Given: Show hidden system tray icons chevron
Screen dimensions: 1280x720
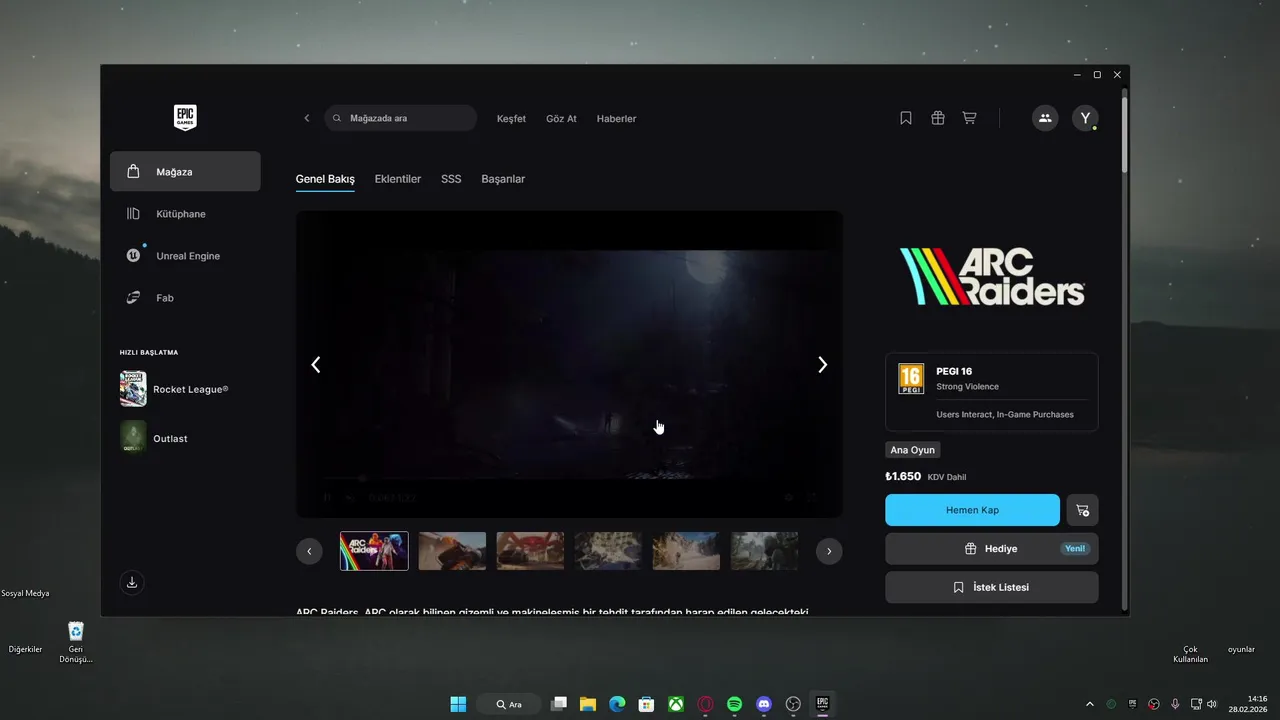Looking at the screenshot, I should (1090, 704).
